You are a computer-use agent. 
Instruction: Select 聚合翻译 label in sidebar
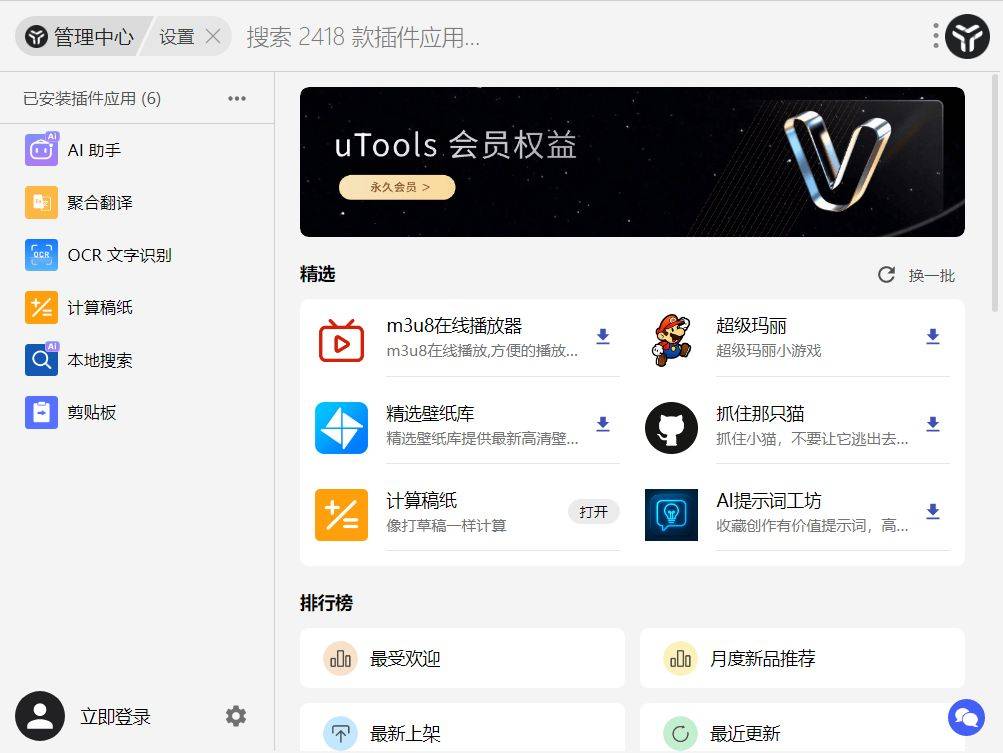click(x=100, y=203)
